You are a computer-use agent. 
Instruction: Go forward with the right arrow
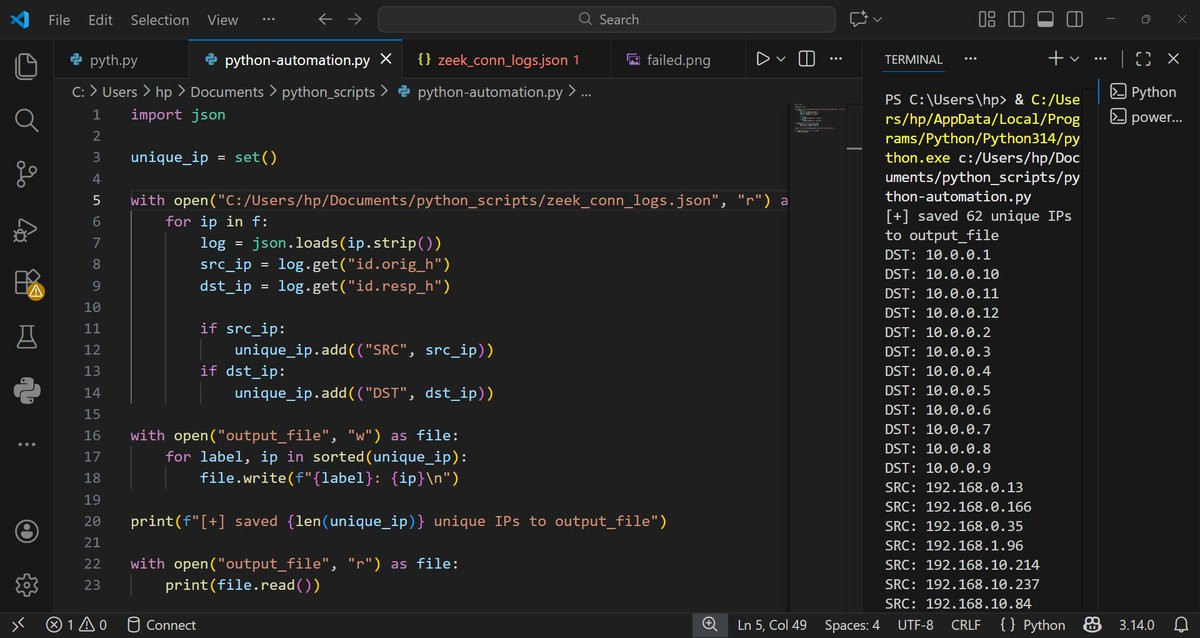point(354,19)
